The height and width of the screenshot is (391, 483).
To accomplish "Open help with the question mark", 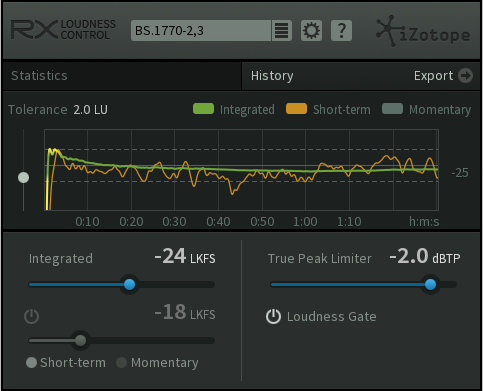I will tap(341, 31).
